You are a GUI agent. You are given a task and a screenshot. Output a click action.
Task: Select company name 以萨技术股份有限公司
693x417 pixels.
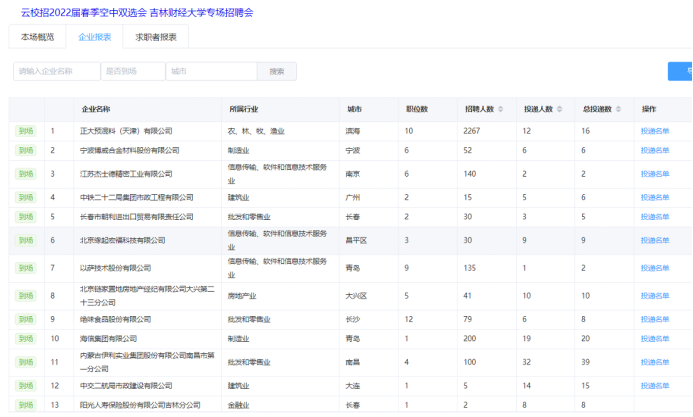coord(115,268)
